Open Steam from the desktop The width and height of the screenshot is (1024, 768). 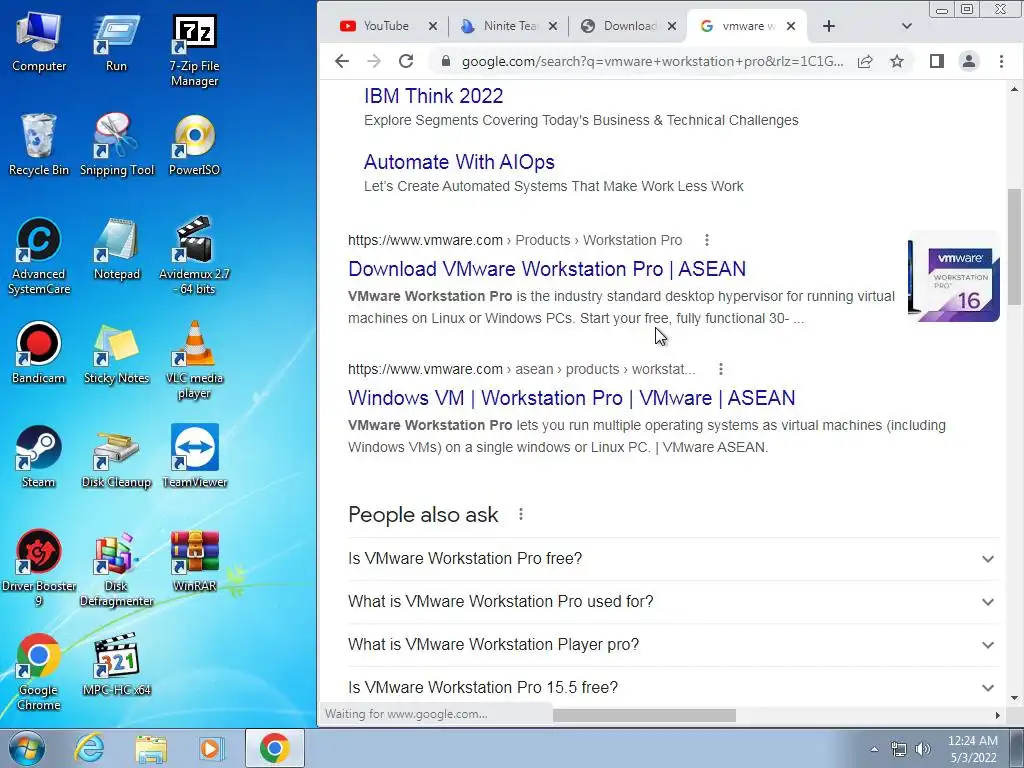(39, 456)
